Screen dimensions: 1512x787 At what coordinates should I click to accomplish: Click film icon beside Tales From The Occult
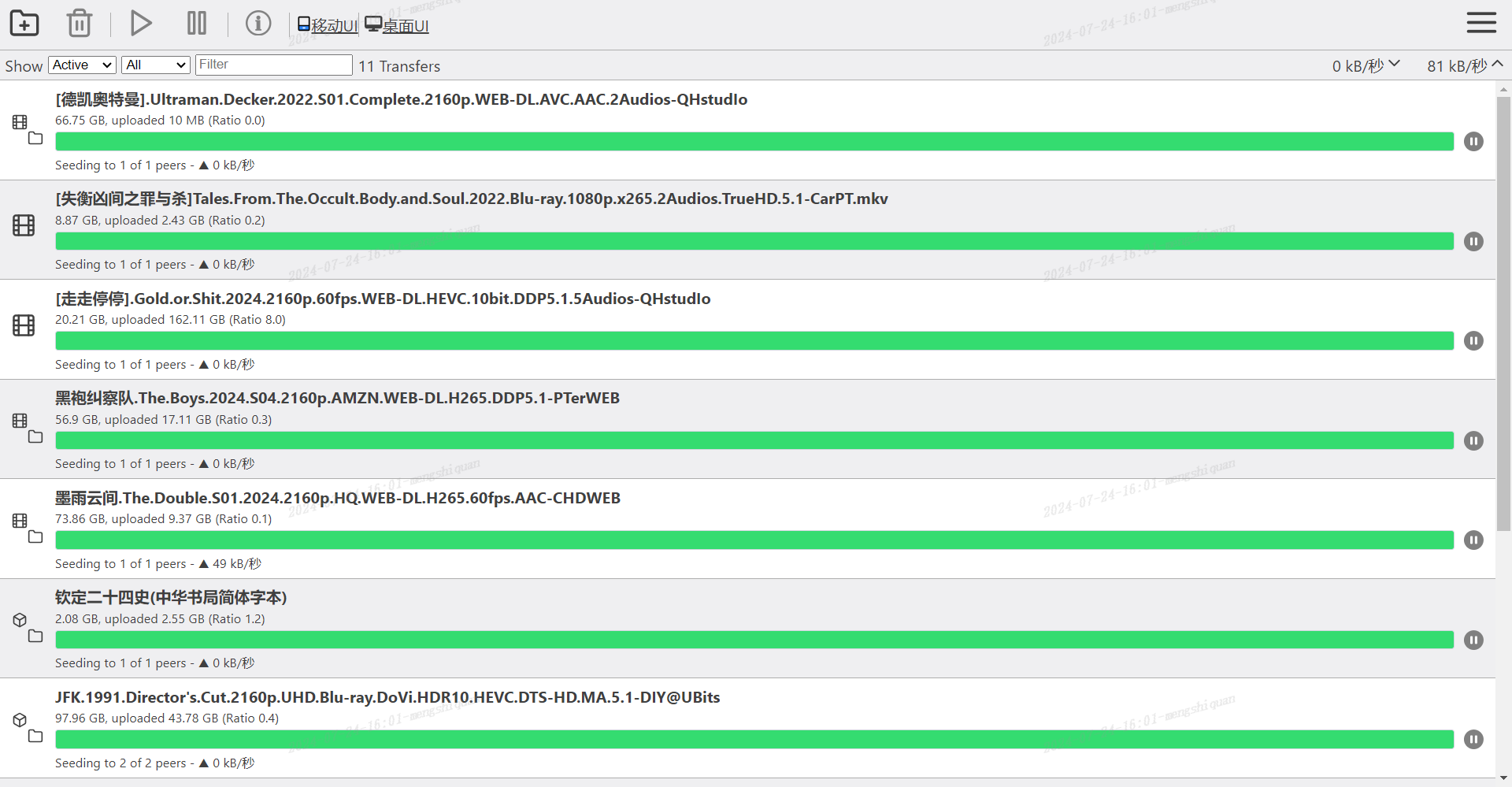point(24,226)
